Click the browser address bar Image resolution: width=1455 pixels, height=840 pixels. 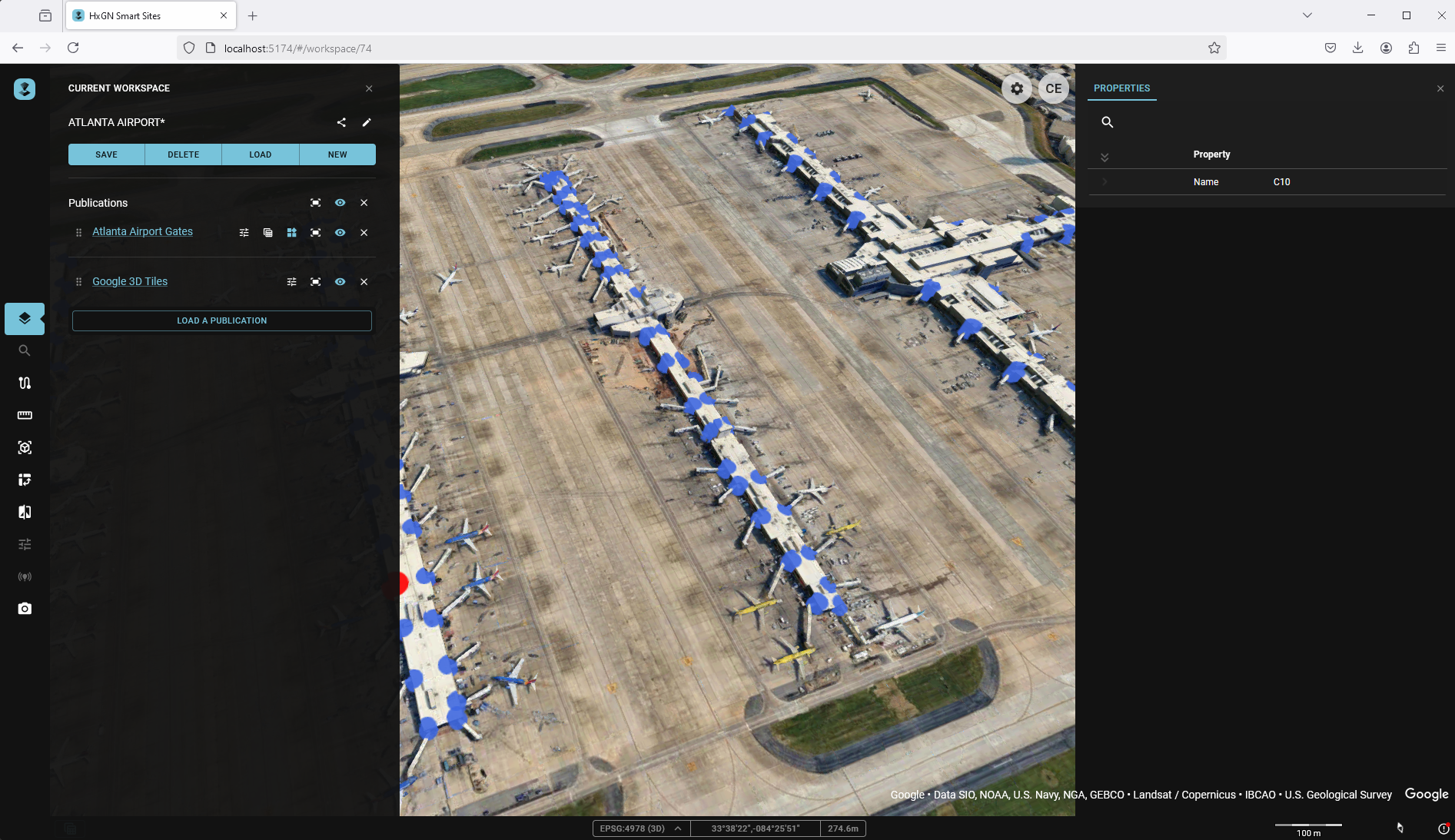click(692, 48)
